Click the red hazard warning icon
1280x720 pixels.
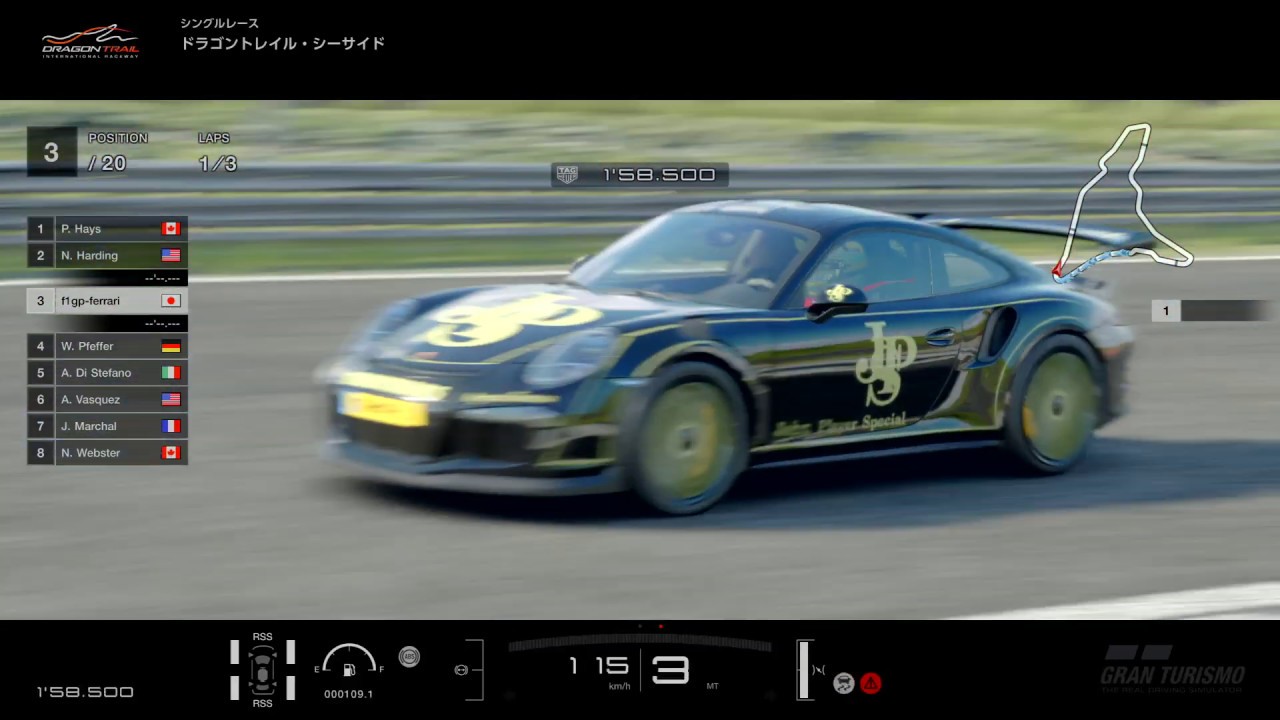[x=871, y=684]
